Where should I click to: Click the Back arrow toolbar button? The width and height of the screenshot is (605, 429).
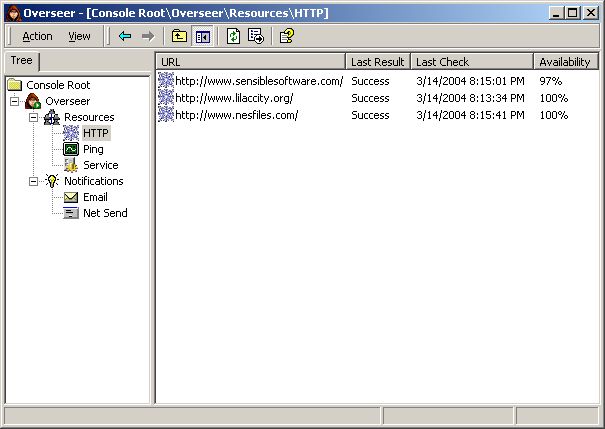[125, 36]
